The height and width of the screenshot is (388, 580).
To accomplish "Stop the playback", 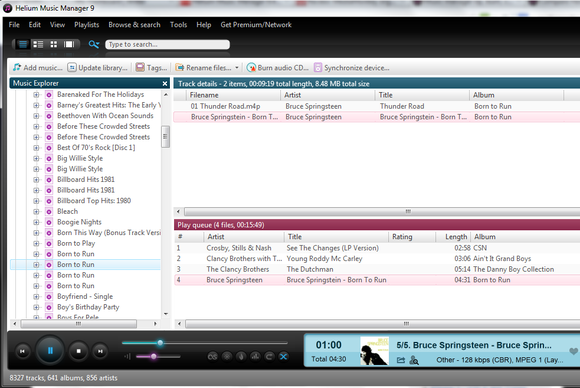I will point(78,351).
